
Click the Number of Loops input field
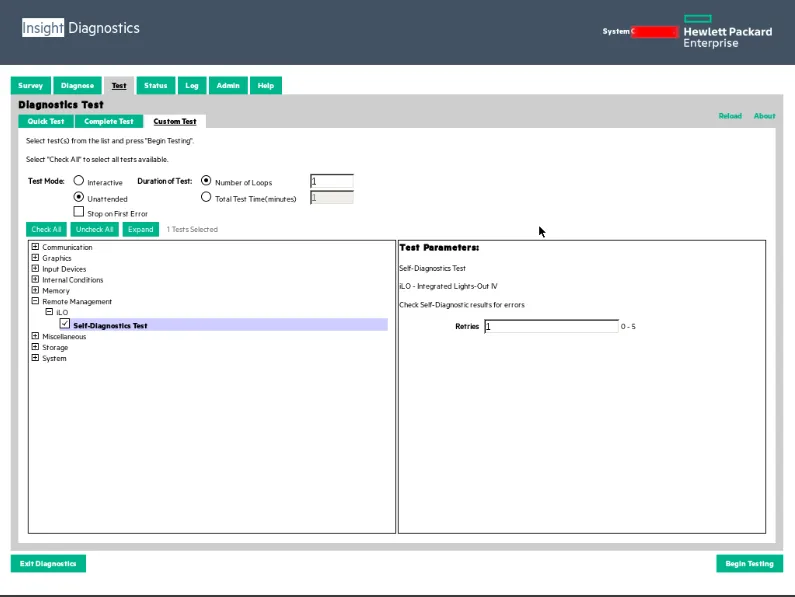pos(332,181)
